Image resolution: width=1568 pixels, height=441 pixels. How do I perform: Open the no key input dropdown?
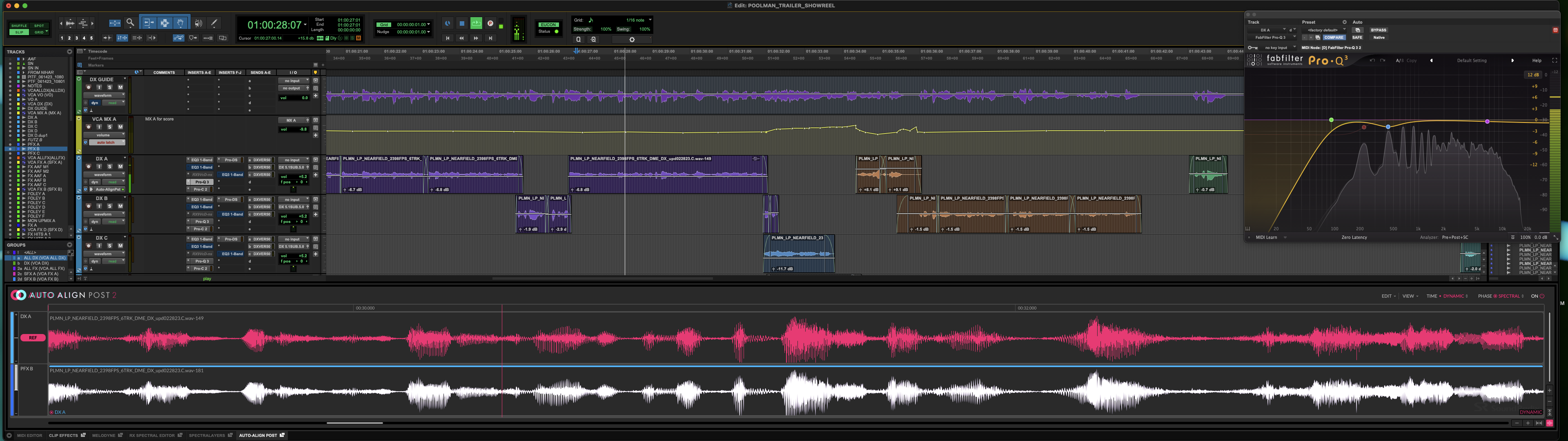[x=1278, y=47]
